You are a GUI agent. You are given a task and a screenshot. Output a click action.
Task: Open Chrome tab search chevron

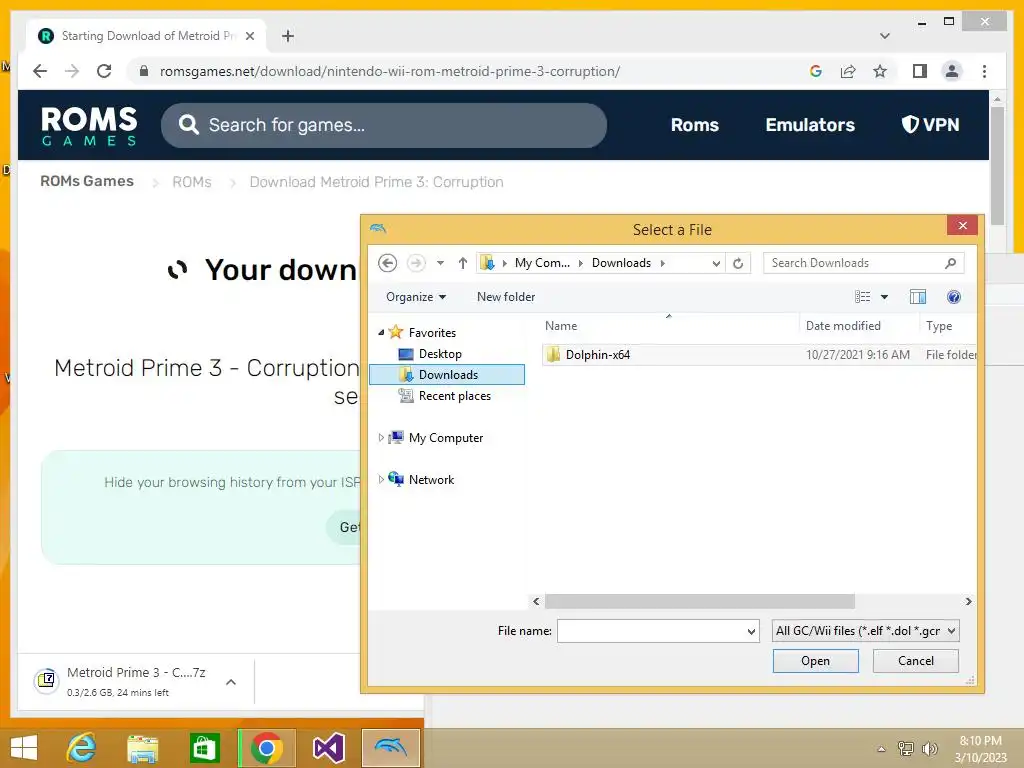(885, 36)
